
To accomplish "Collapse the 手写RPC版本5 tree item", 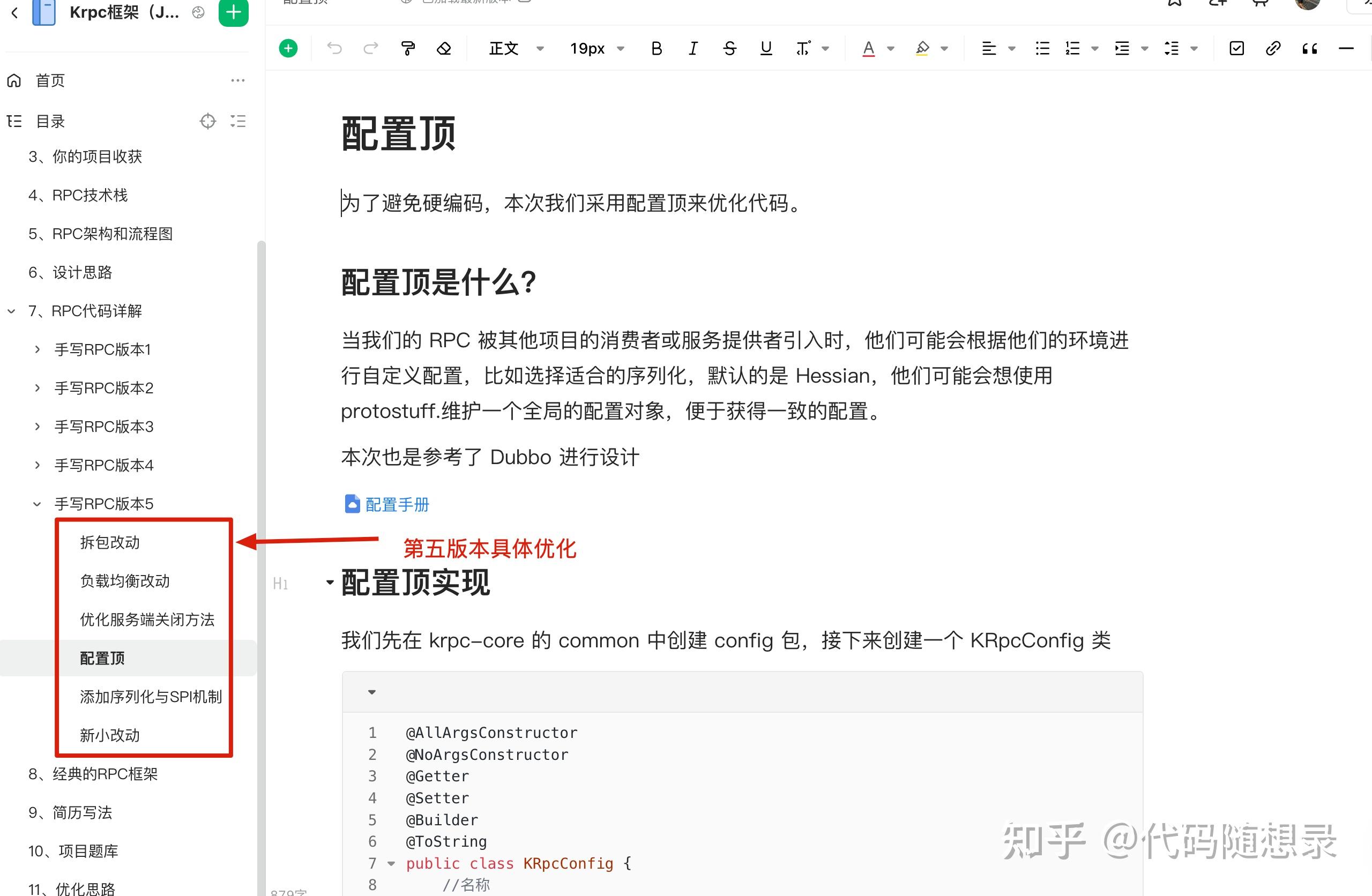I will click(37, 503).
